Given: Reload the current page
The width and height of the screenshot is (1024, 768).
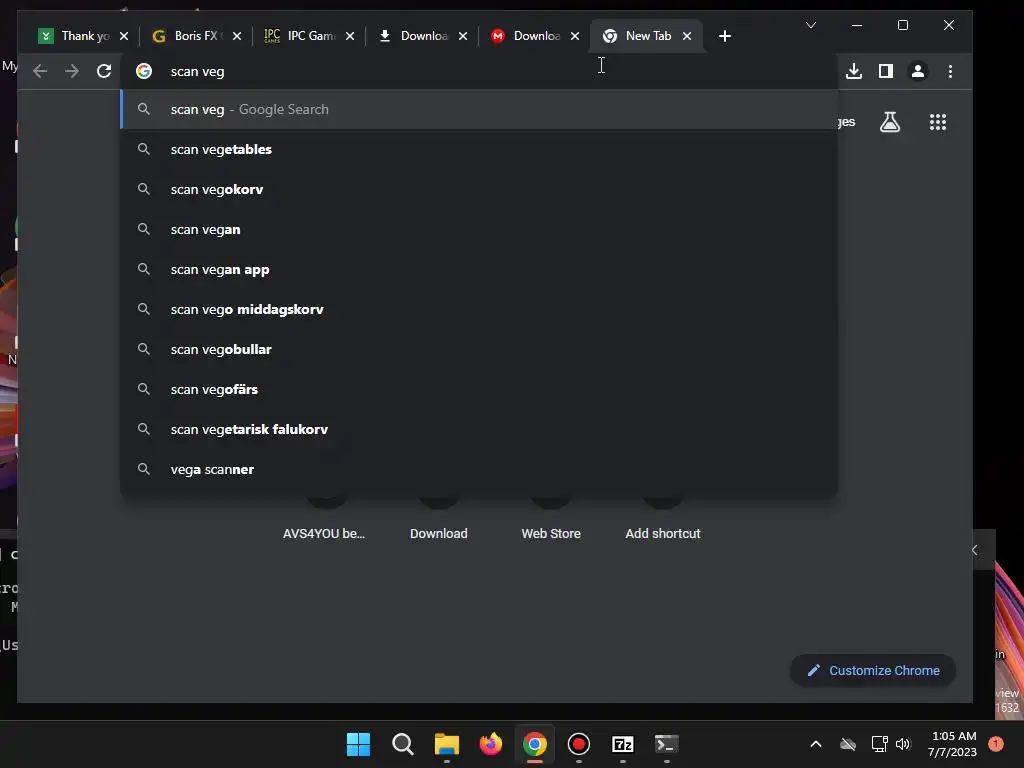Looking at the screenshot, I should pyautogui.click(x=104, y=71).
